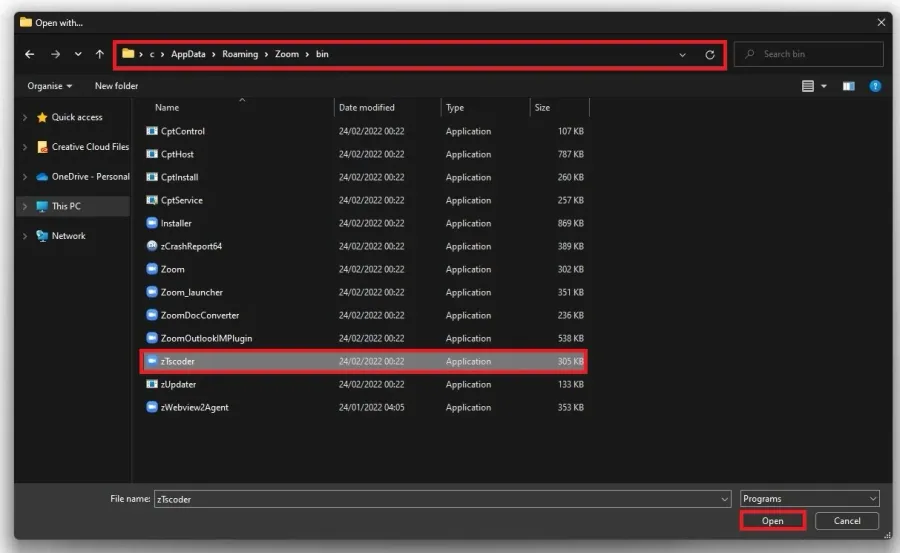Open the help question mark icon

(x=875, y=86)
